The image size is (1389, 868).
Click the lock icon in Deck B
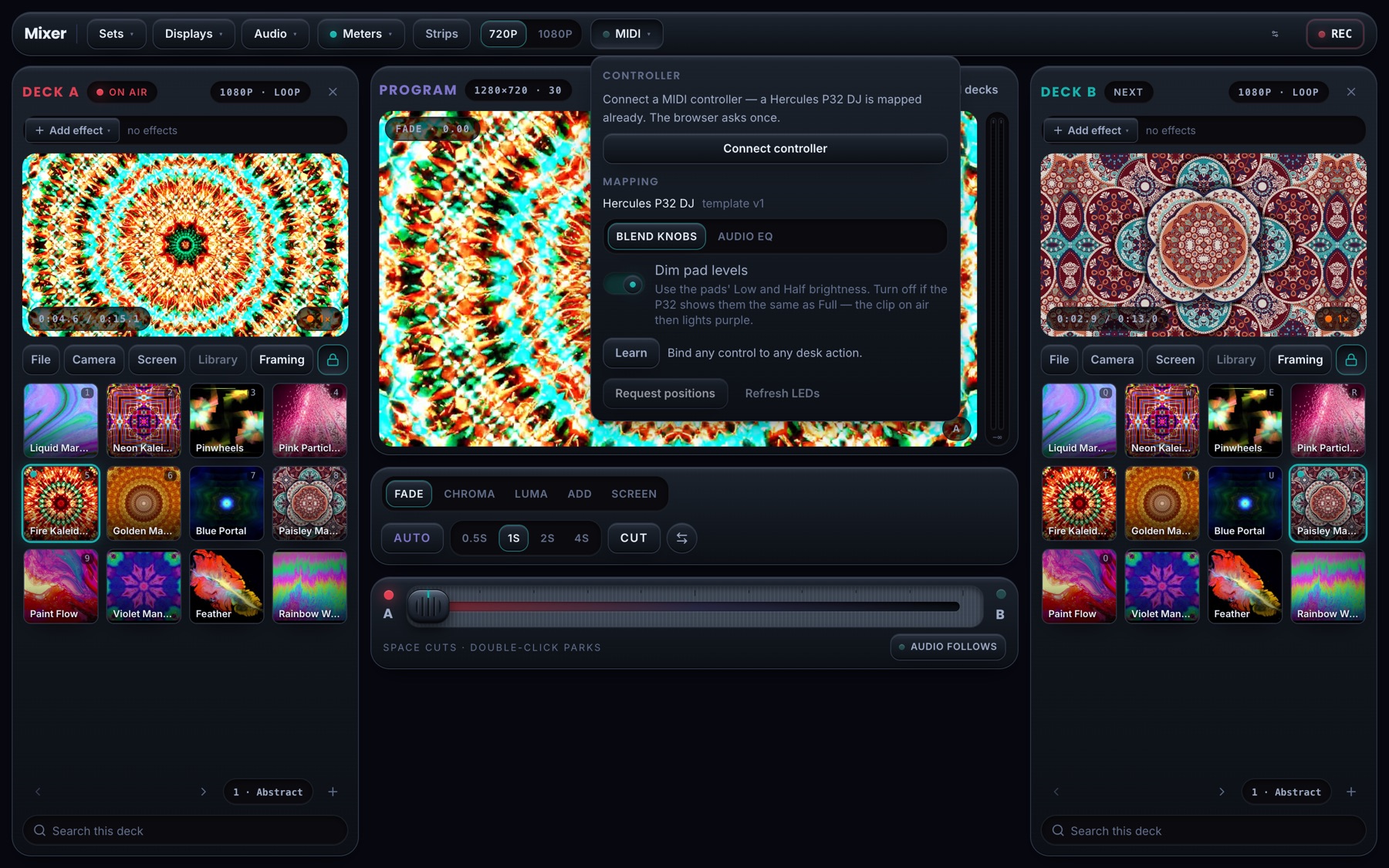[1351, 360]
